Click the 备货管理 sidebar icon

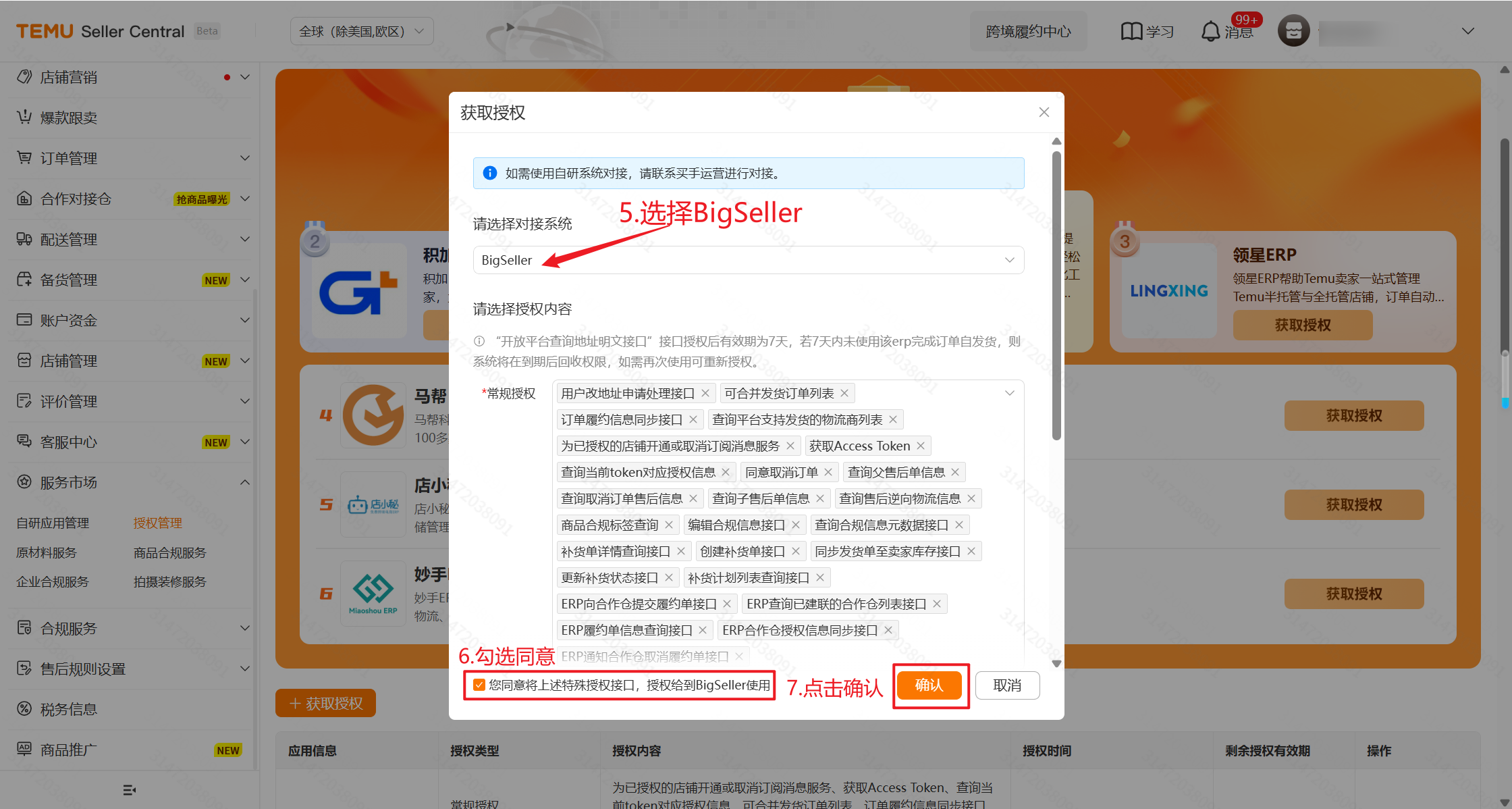point(24,280)
